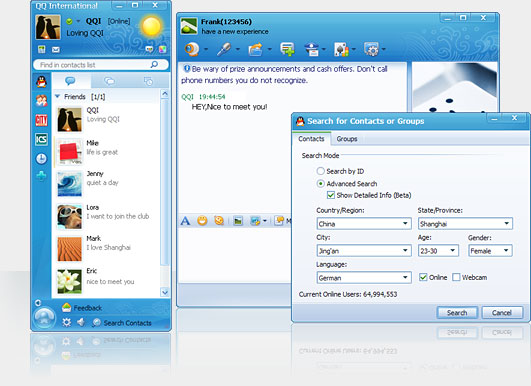531x386 pixels.
Task: Click the sun weather icon
Action: click(151, 27)
